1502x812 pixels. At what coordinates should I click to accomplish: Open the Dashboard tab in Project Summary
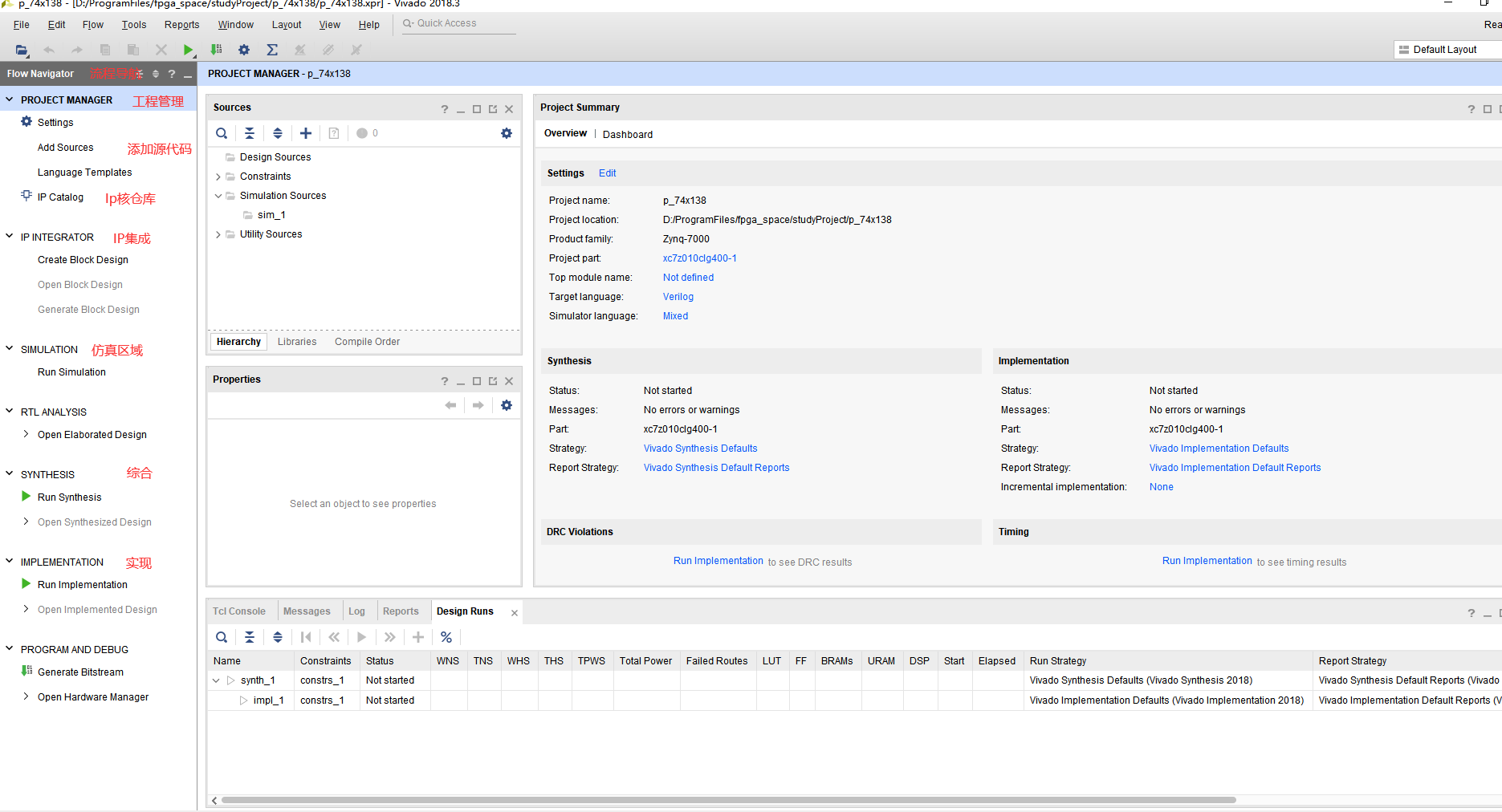tap(628, 135)
